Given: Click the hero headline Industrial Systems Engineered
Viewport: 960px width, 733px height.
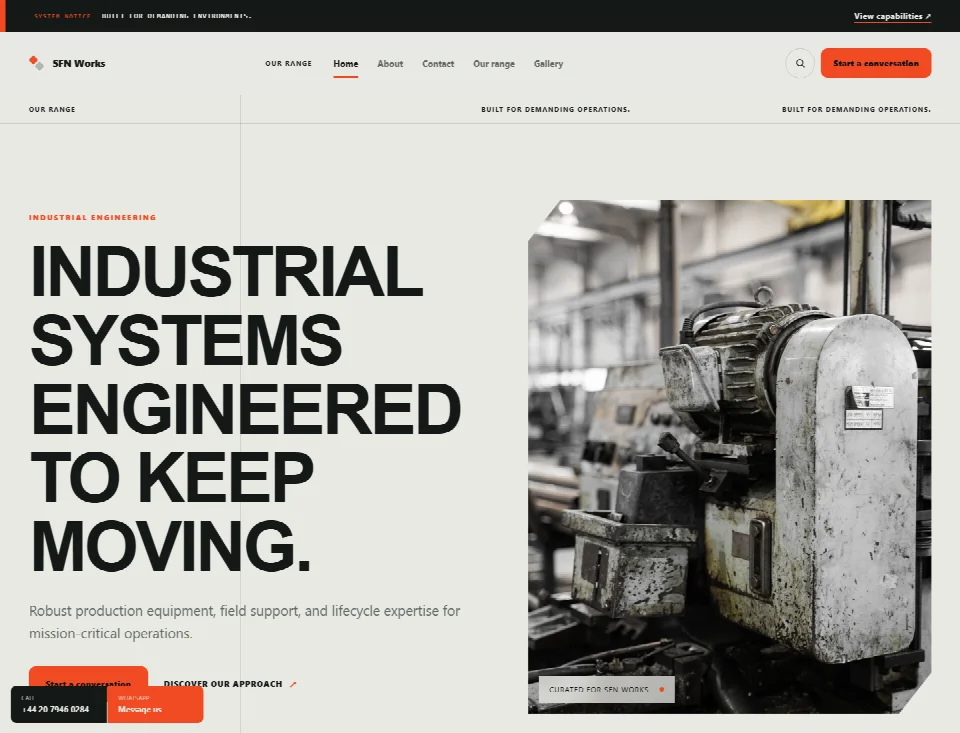Looking at the screenshot, I should tap(245, 408).
